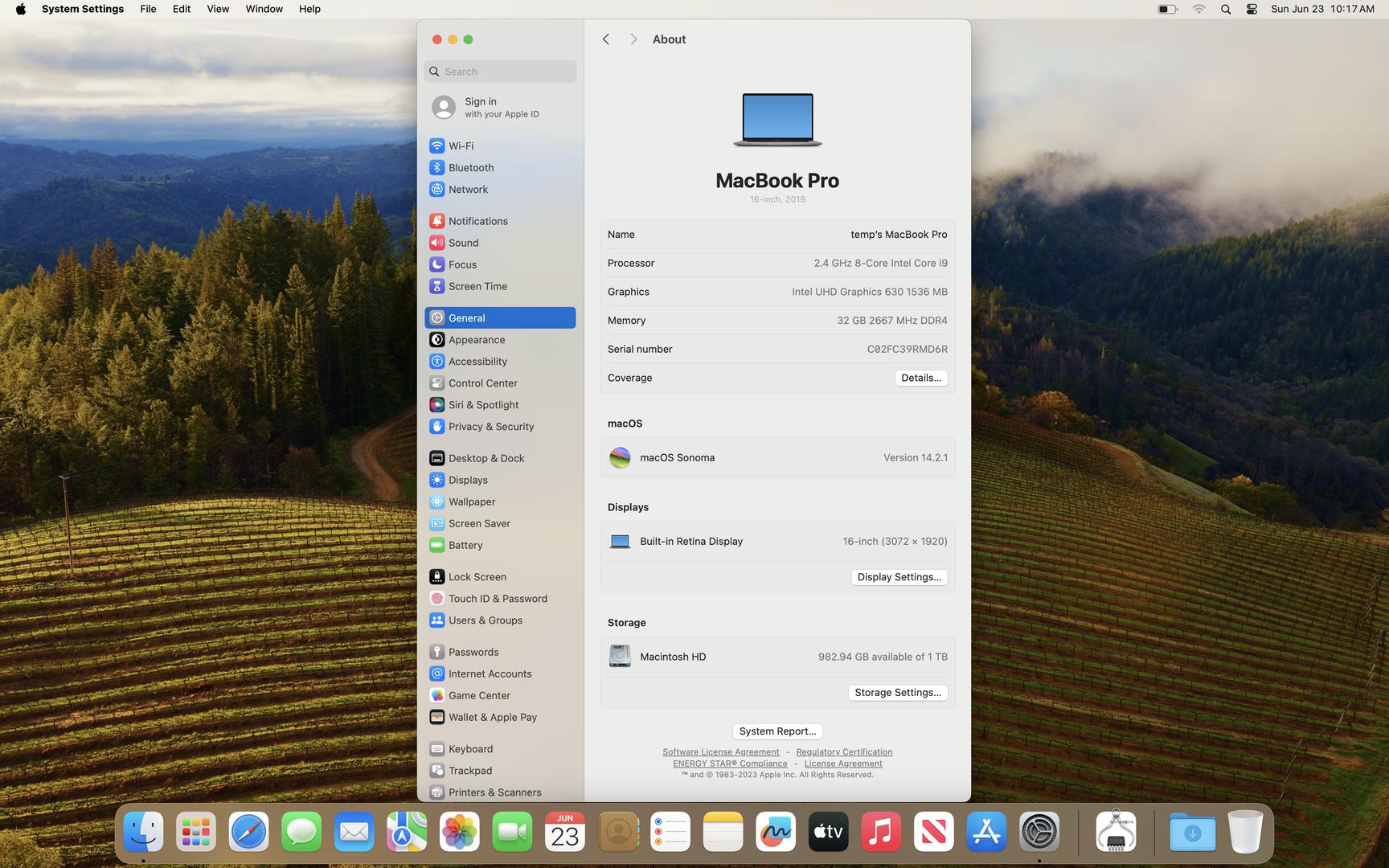Click battery status in menu bar
The height and width of the screenshot is (868, 1389).
[x=1167, y=10]
